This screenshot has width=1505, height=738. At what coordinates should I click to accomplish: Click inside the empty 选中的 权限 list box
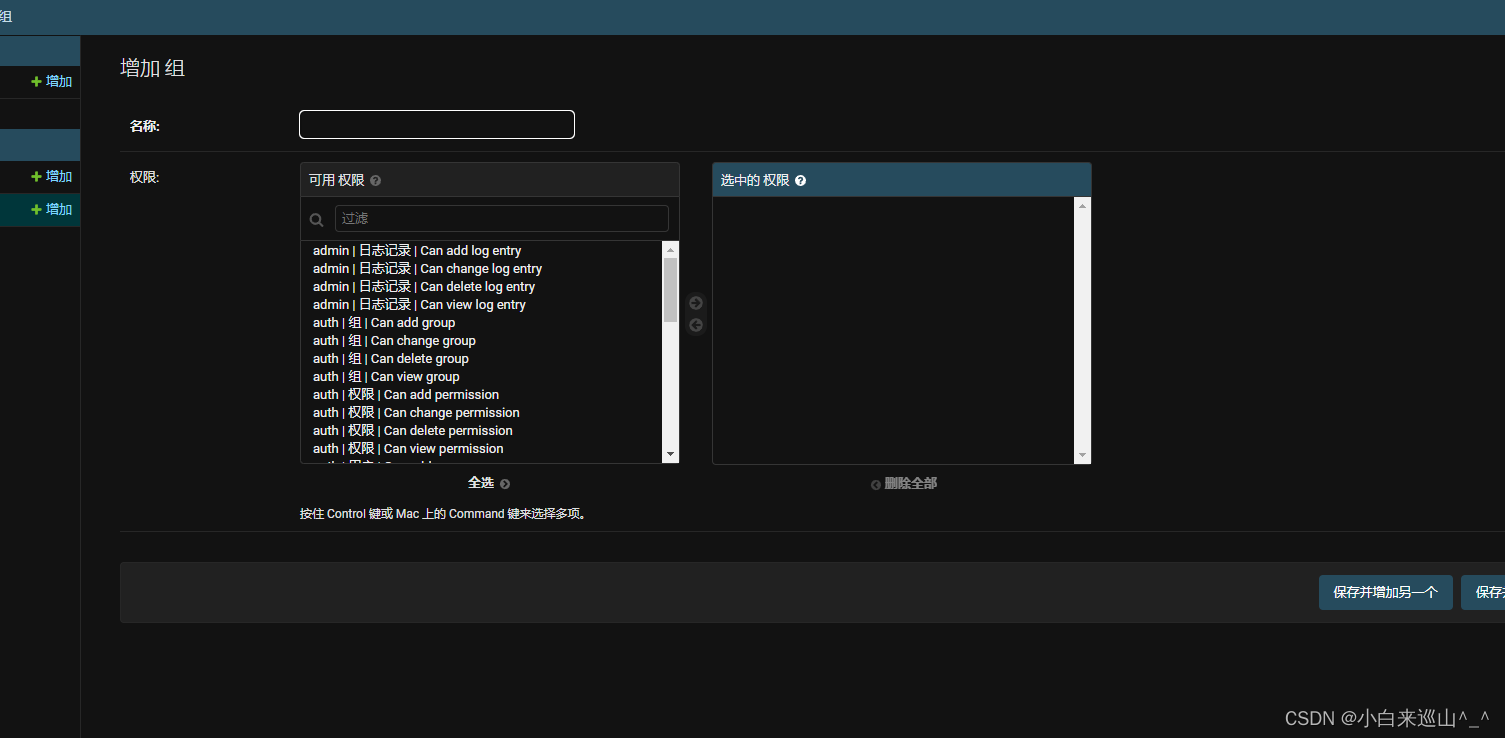[893, 330]
